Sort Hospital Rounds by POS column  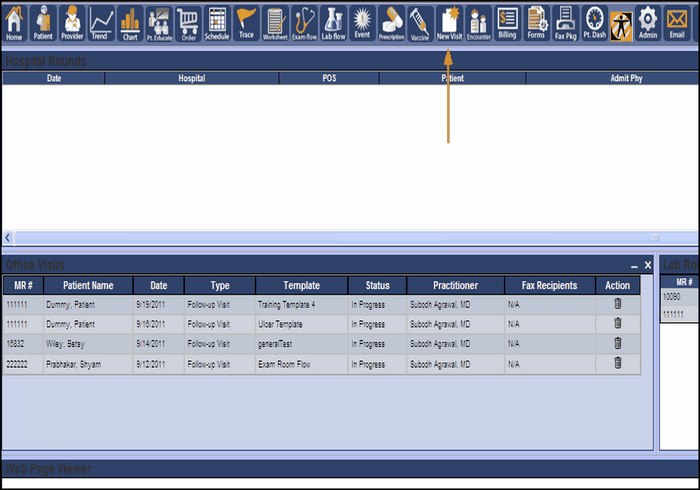point(329,78)
